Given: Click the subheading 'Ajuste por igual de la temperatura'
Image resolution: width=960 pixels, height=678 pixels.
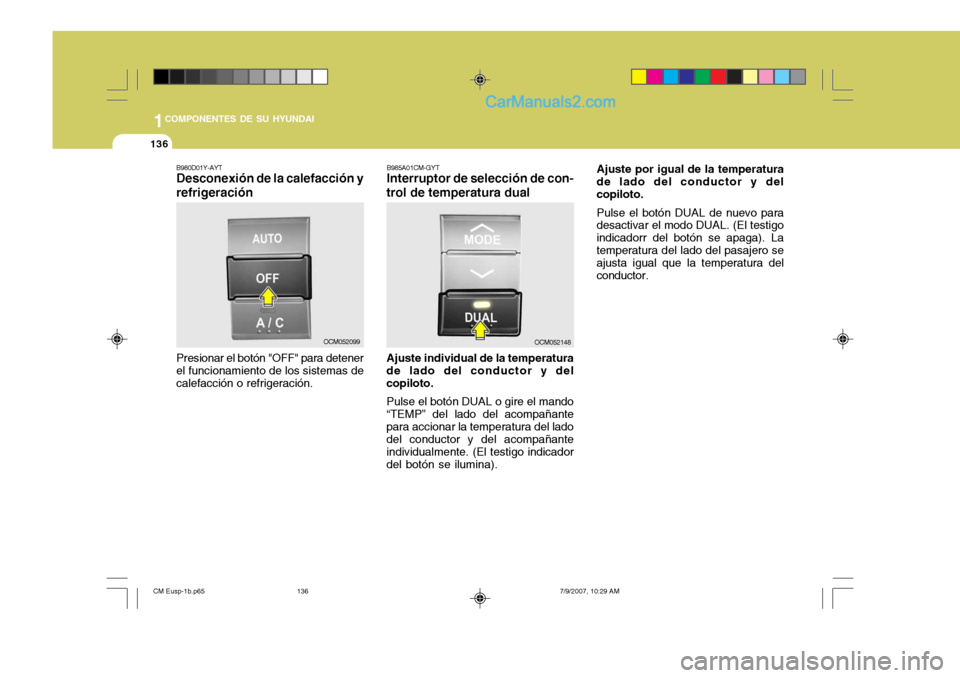Looking at the screenshot, I should (690, 181).
